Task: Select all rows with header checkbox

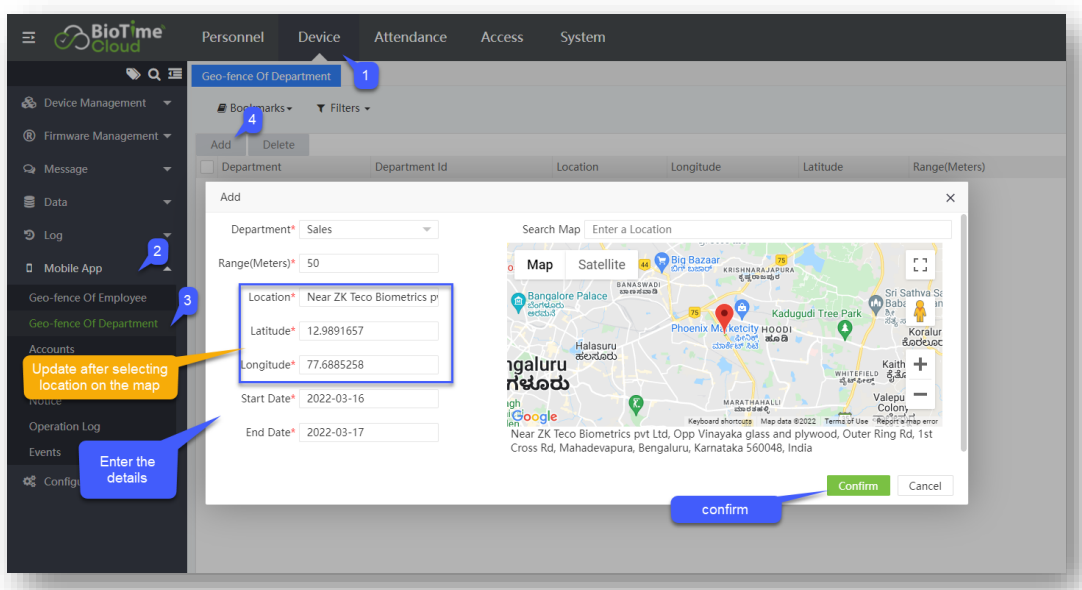Action: (207, 167)
